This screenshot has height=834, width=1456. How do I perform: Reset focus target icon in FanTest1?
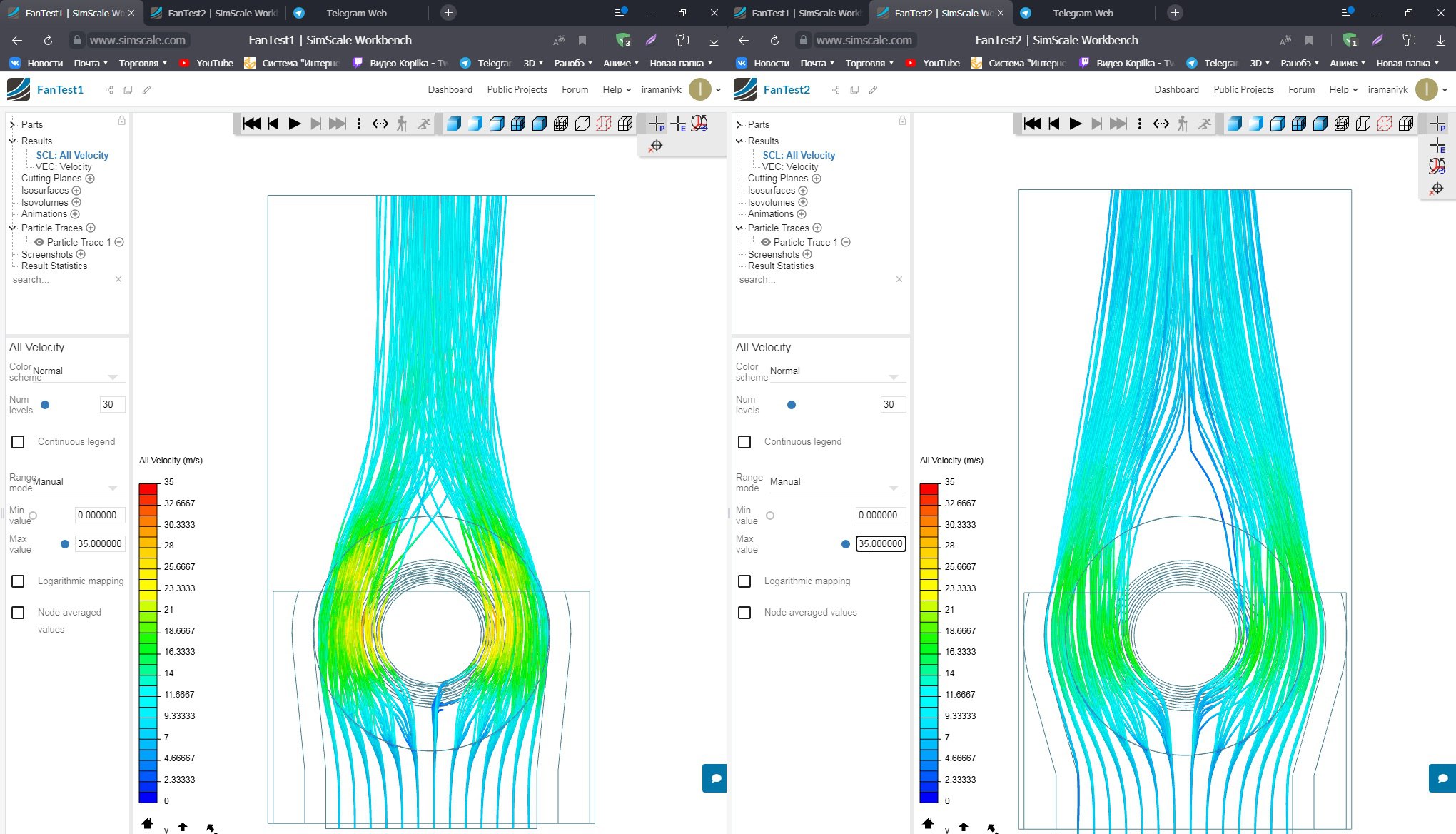[x=656, y=146]
